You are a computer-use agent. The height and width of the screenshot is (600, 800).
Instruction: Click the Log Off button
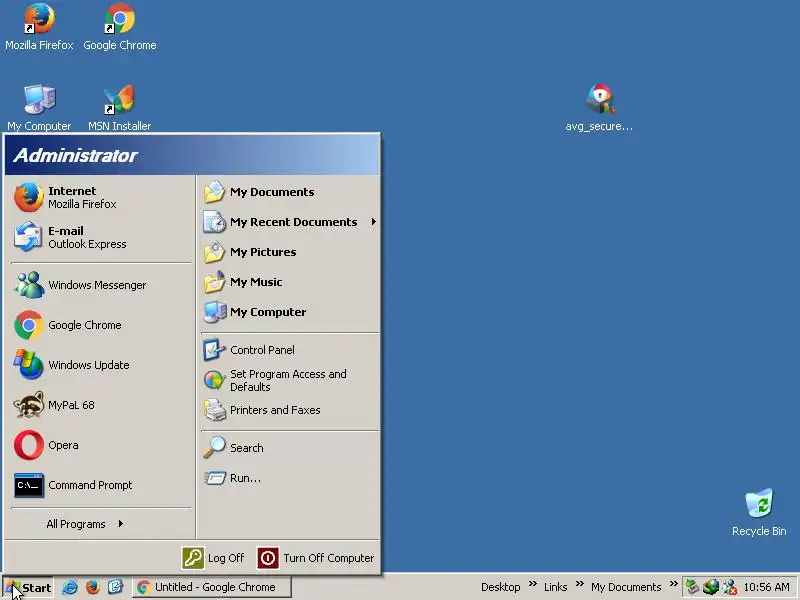213,558
